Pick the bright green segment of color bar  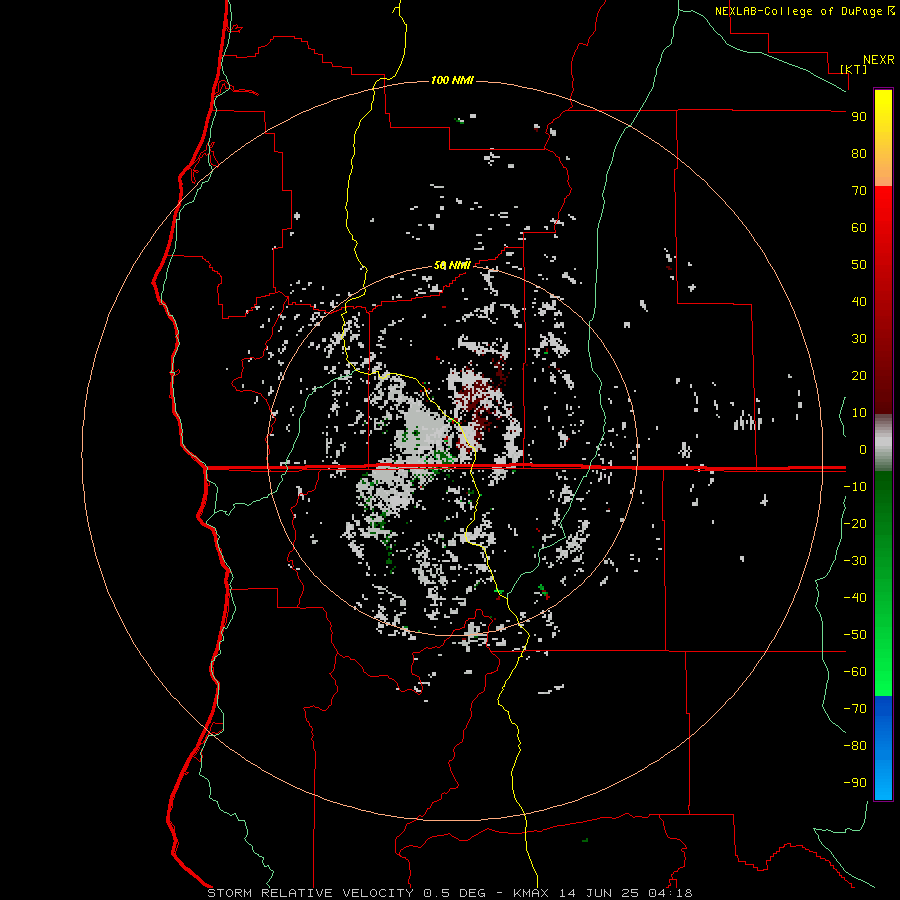pyautogui.click(x=883, y=643)
